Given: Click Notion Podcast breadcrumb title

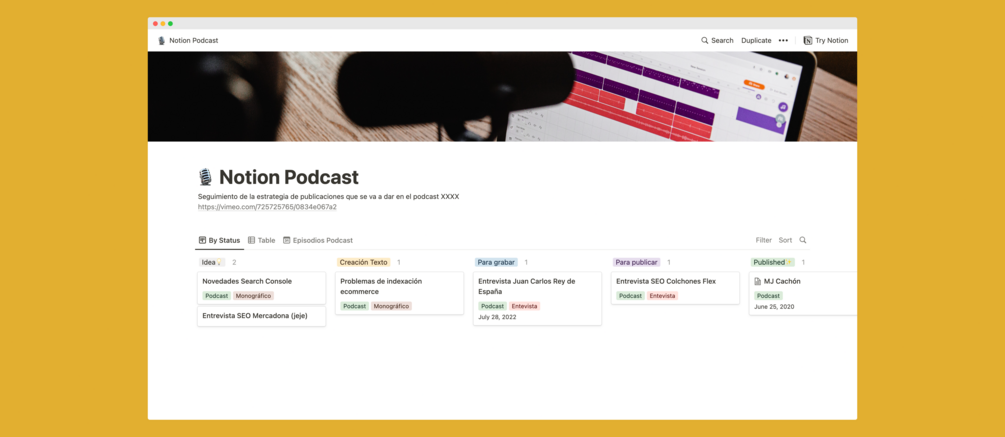Looking at the screenshot, I should pos(194,40).
